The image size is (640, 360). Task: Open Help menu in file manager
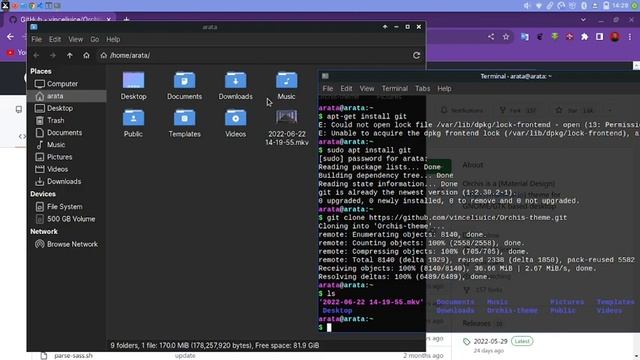coord(113,40)
